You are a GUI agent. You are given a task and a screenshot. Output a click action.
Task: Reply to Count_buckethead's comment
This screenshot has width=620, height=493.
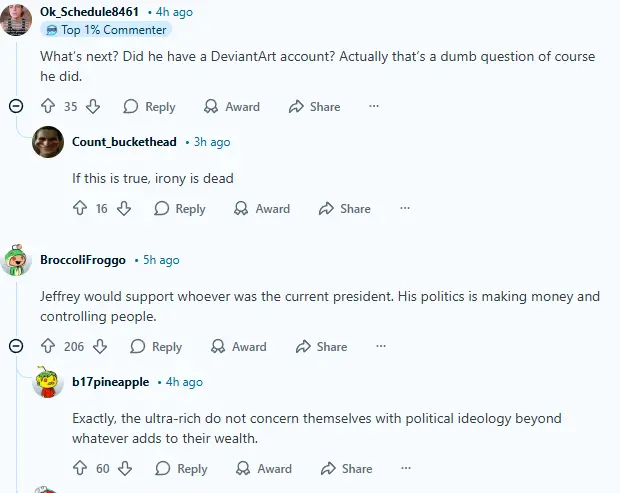(x=180, y=208)
